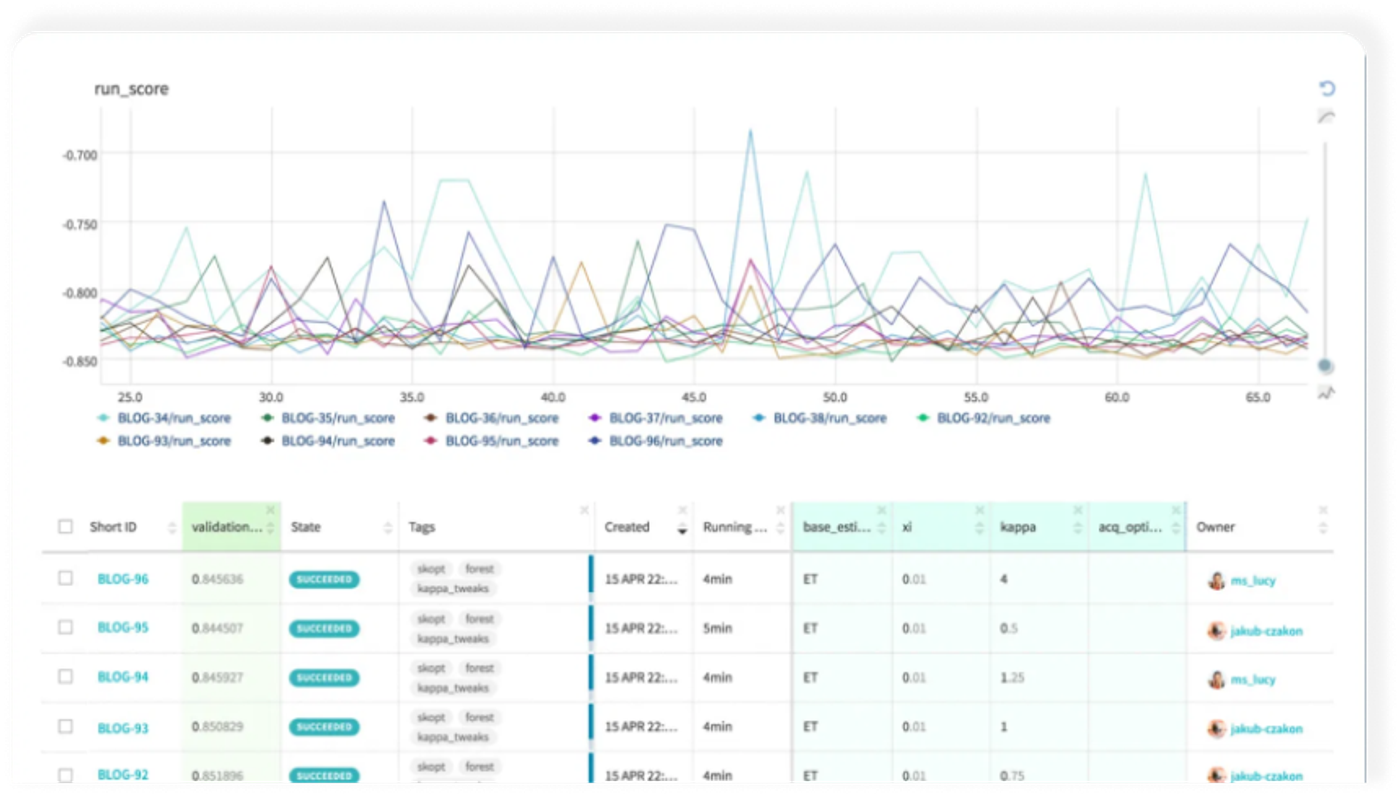Toggle BLOG-95/run_score legend entry
The width and height of the screenshot is (1400, 795).
tap(492, 441)
